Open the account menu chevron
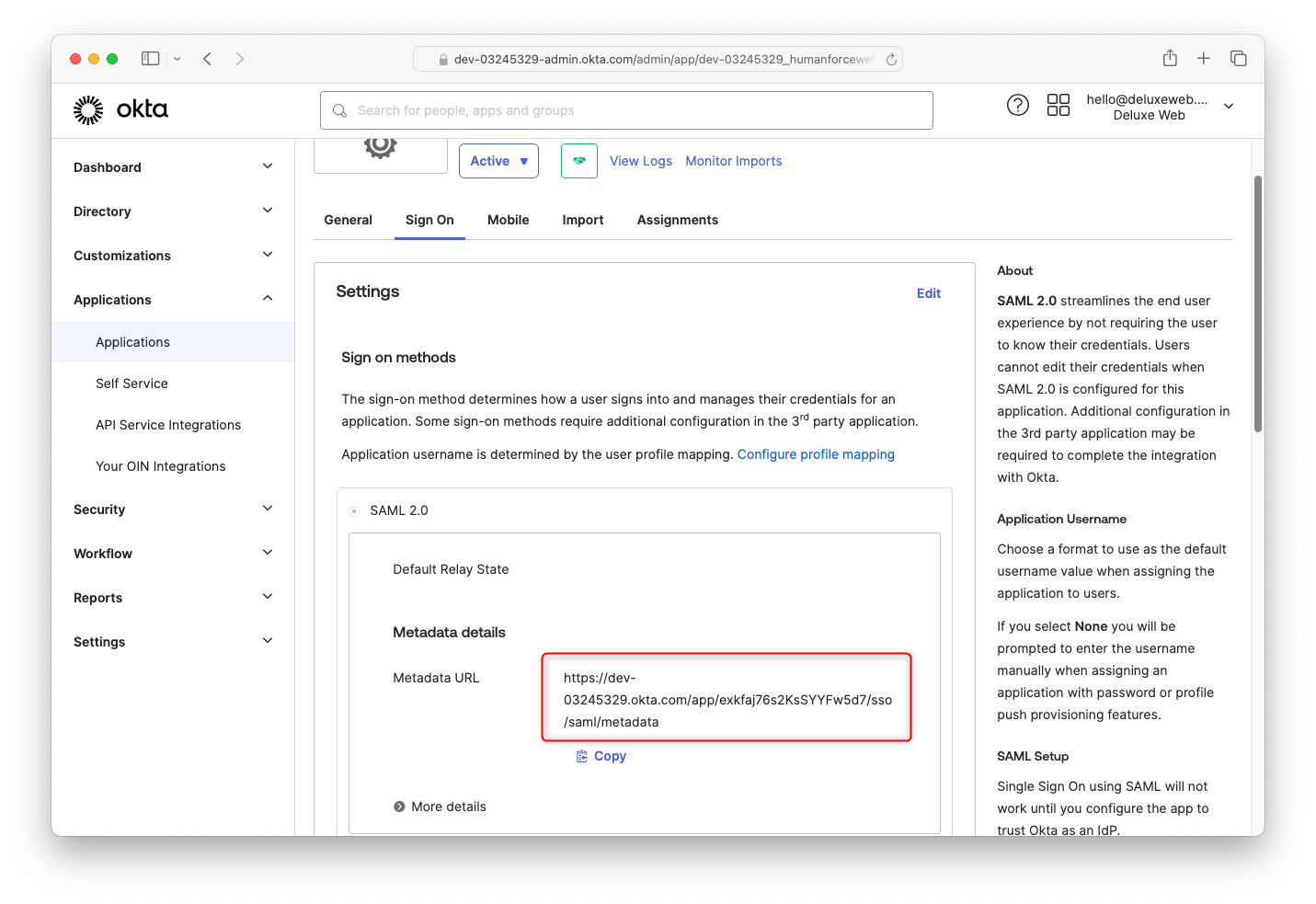 1229,107
